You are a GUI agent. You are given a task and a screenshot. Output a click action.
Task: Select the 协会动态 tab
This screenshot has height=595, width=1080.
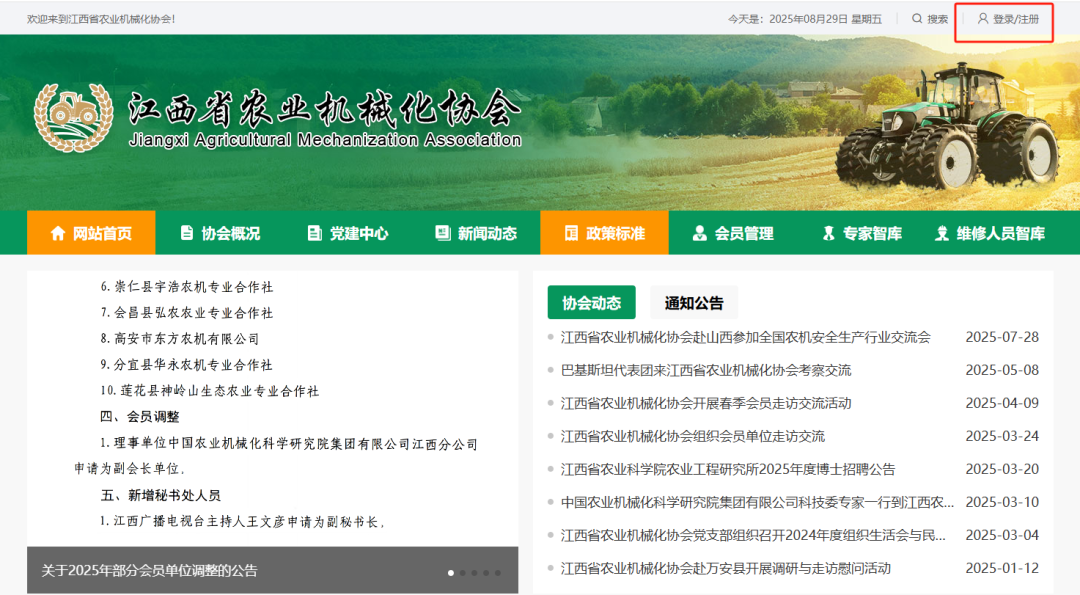coord(591,303)
